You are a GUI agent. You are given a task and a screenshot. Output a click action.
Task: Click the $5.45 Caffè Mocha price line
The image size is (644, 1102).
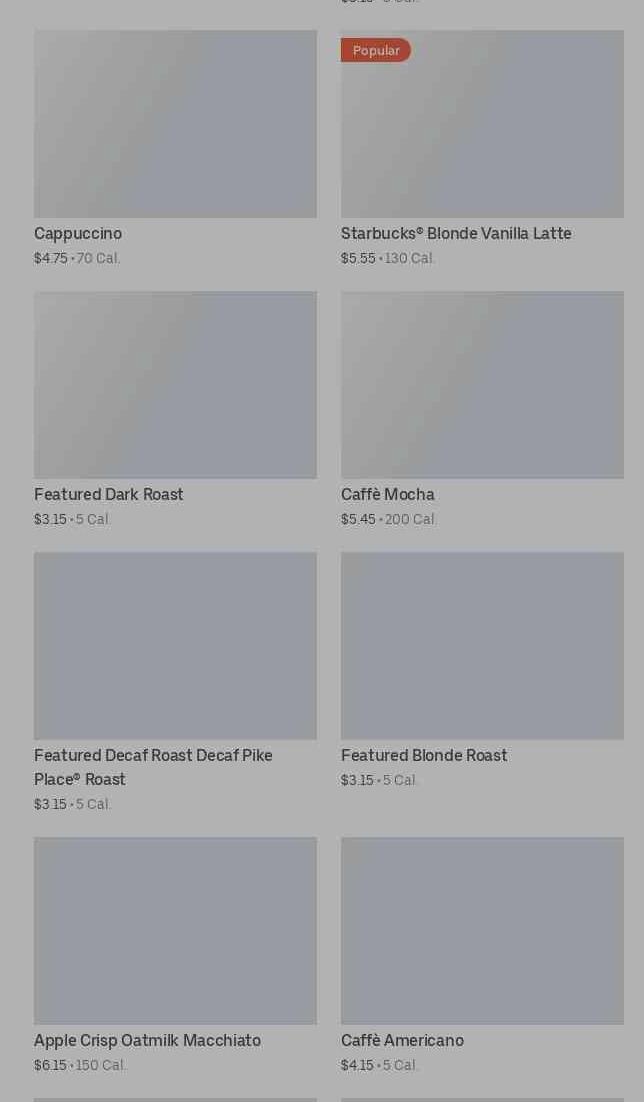389,520
